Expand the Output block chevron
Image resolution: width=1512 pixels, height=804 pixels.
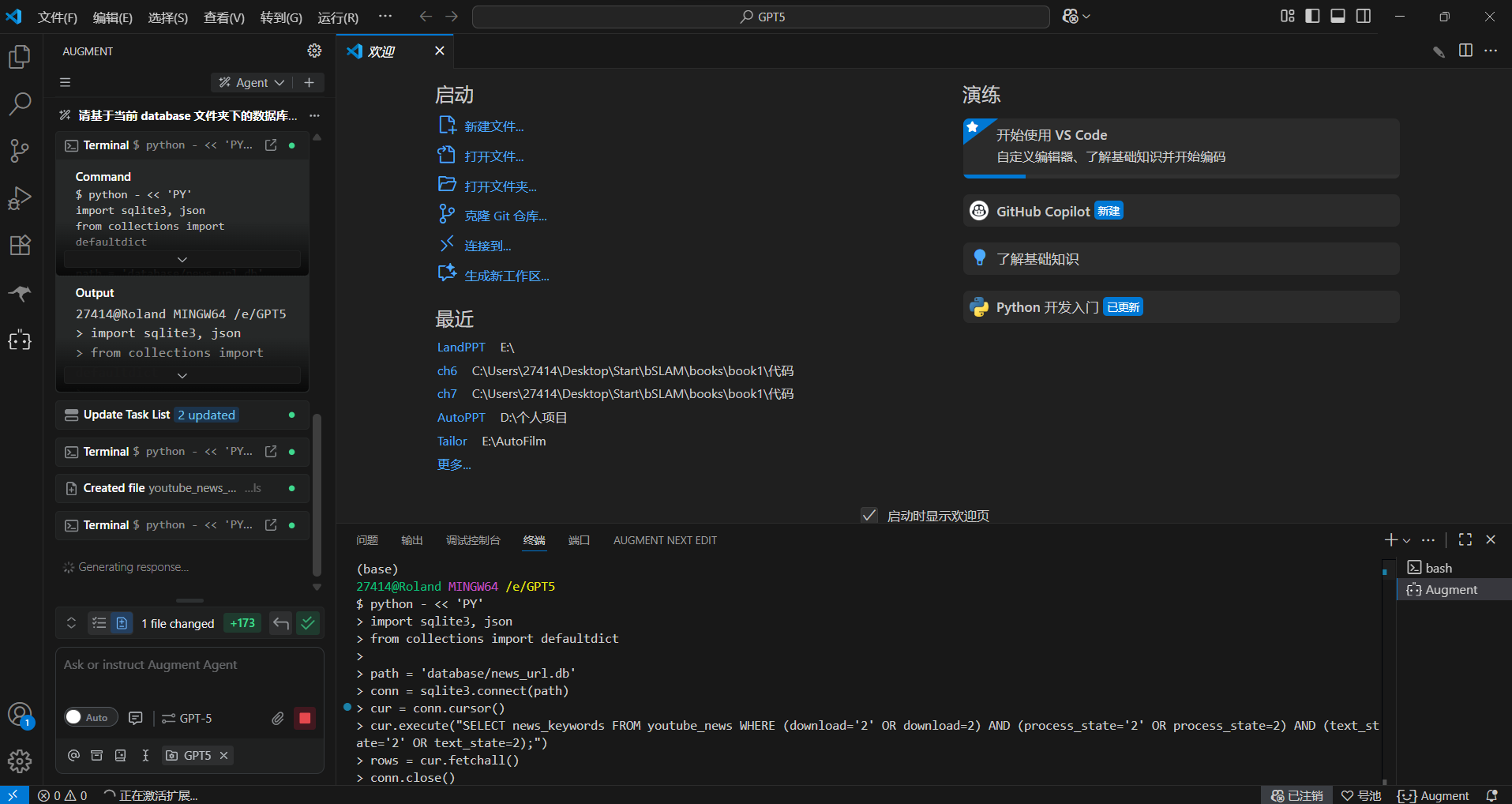point(182,375)
